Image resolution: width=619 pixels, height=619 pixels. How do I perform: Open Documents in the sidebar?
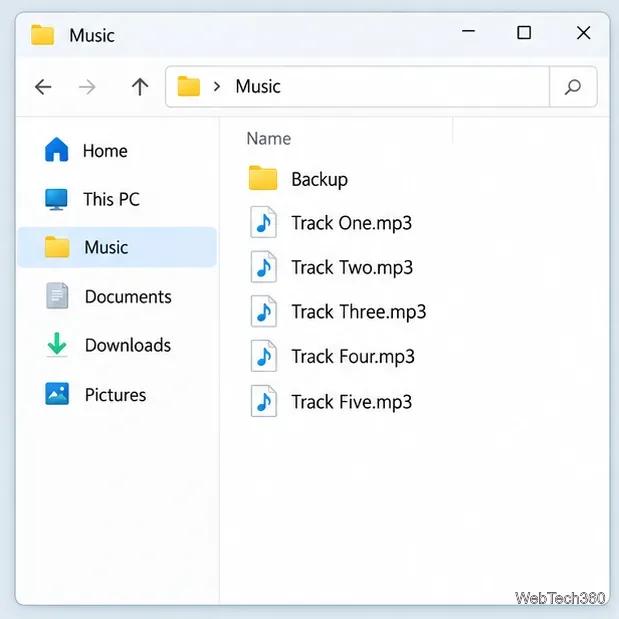tap(128, 296)
